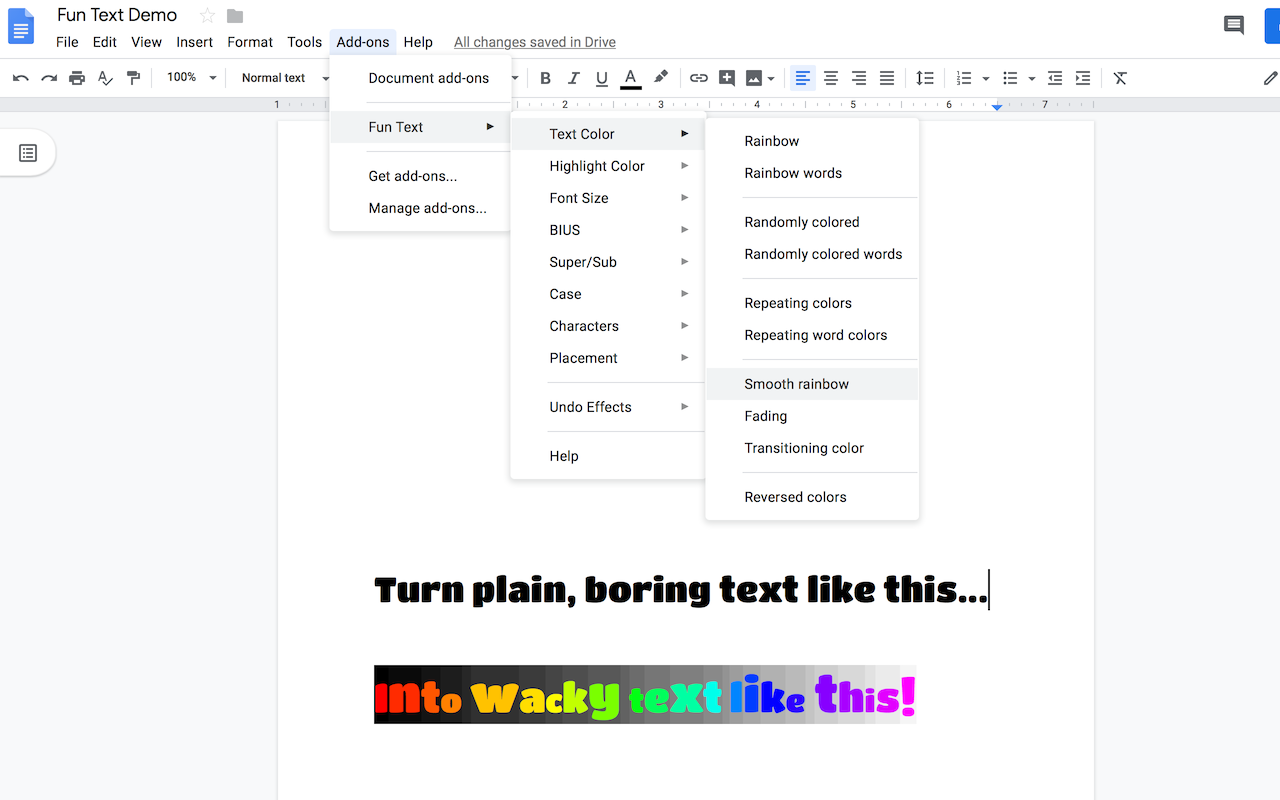Toggle underline formatting
The image size is (1280, 800).
click(x=601, y=78)
